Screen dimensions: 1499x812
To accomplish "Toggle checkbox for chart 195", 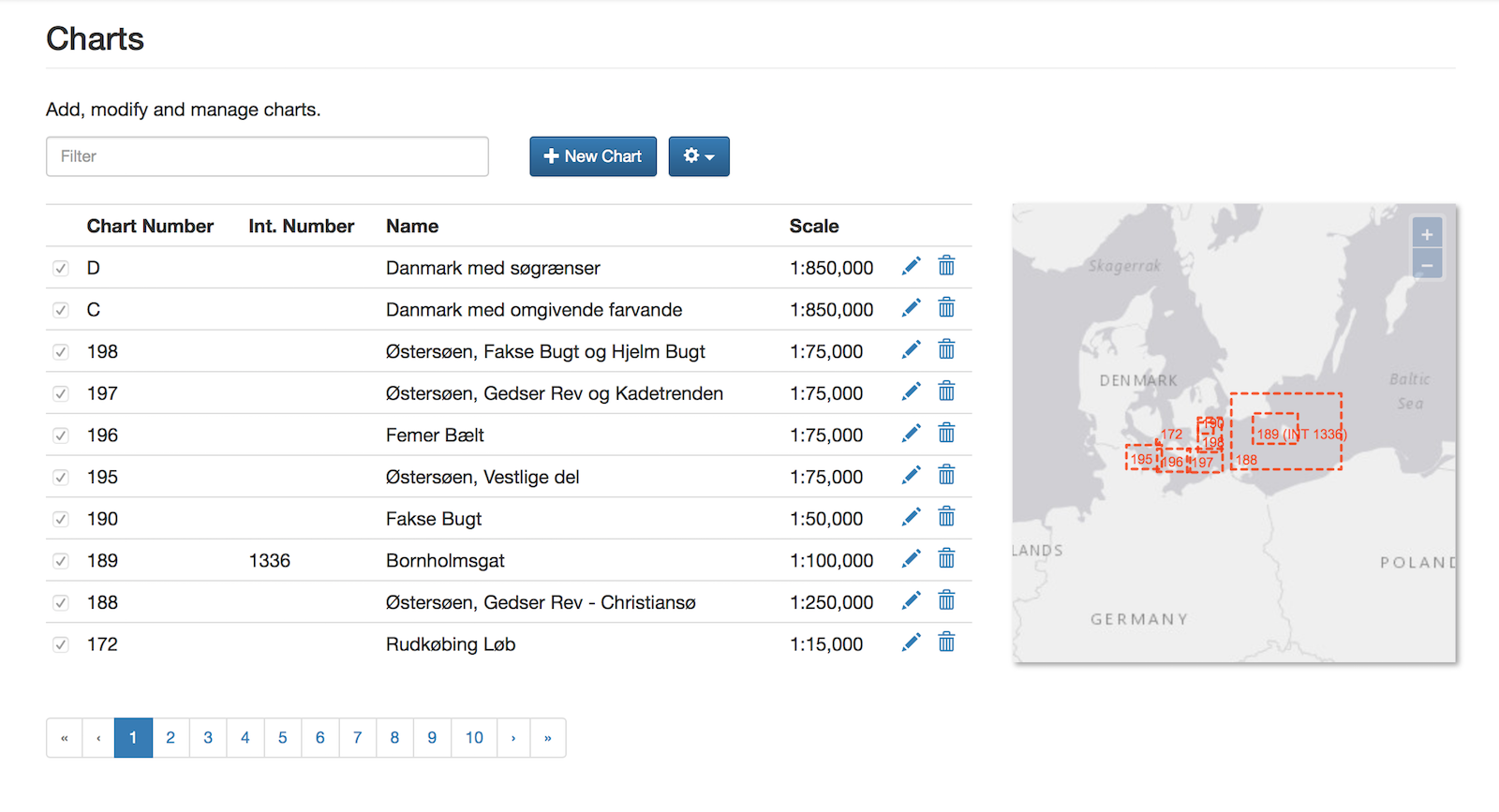I will pos(61,478).
